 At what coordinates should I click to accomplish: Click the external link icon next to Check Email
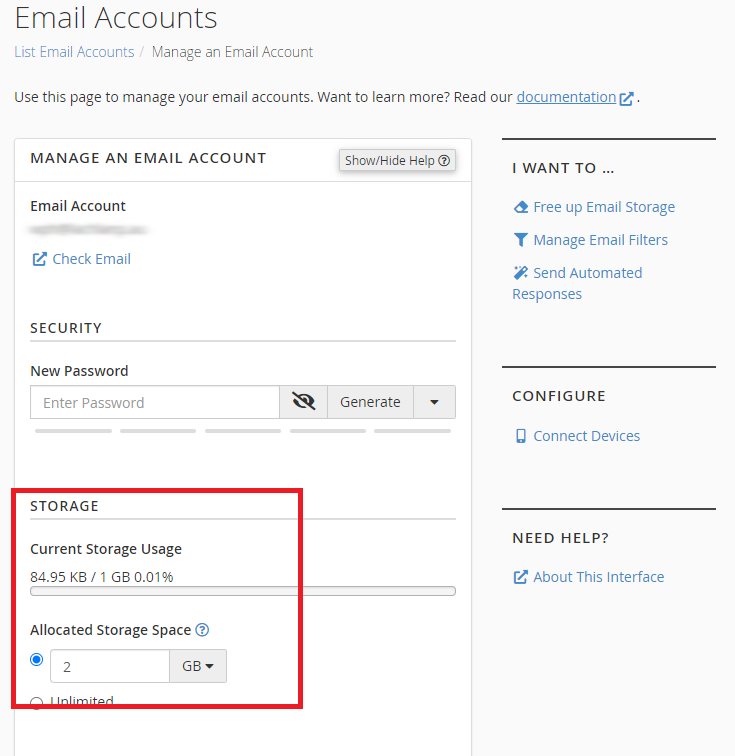pos(39,259)
